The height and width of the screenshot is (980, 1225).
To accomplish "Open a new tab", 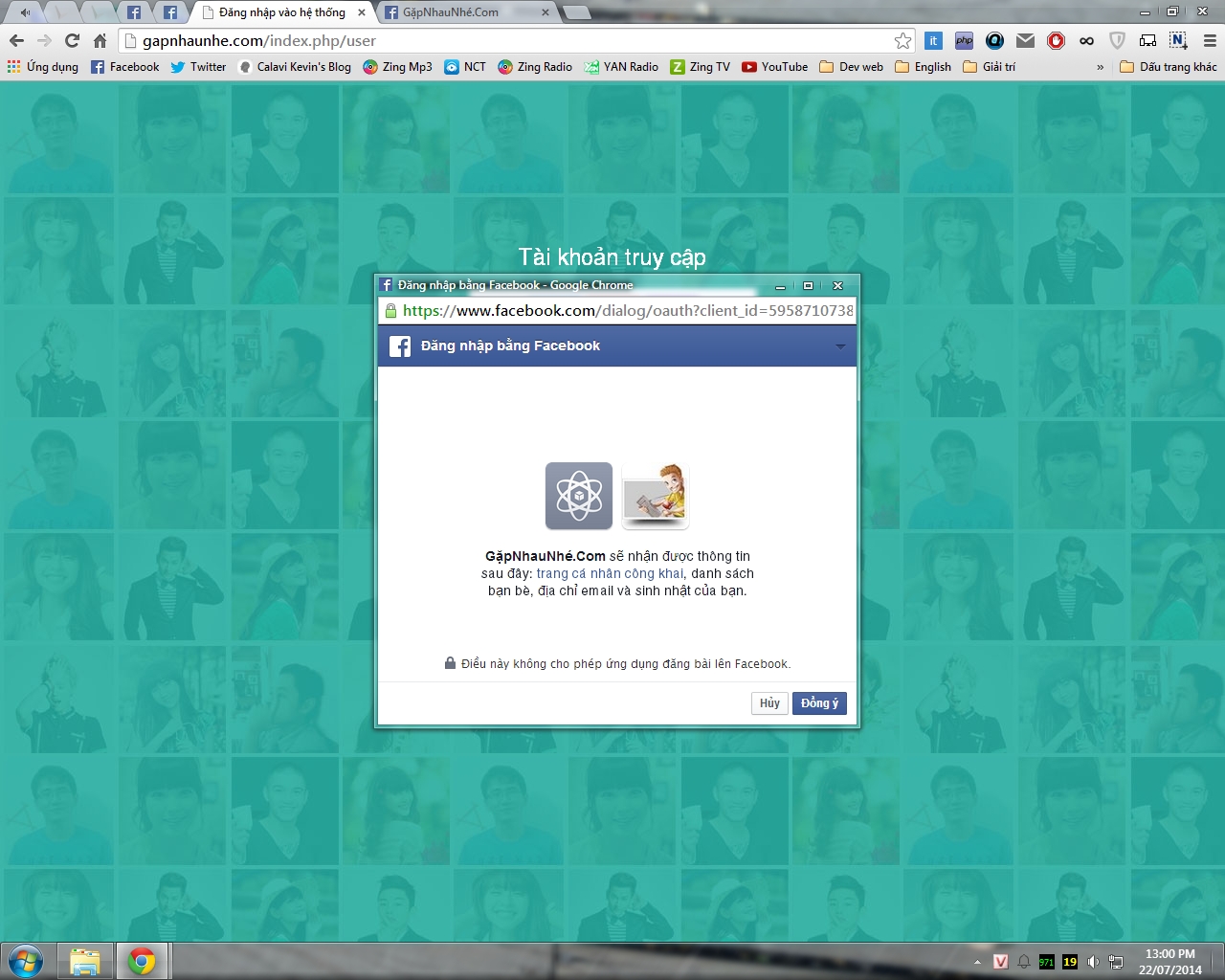I will (576, 12).
